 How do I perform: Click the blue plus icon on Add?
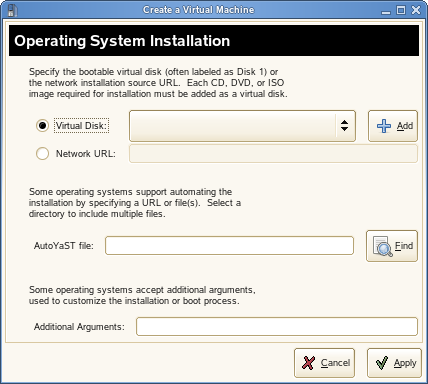click(384, 126)
